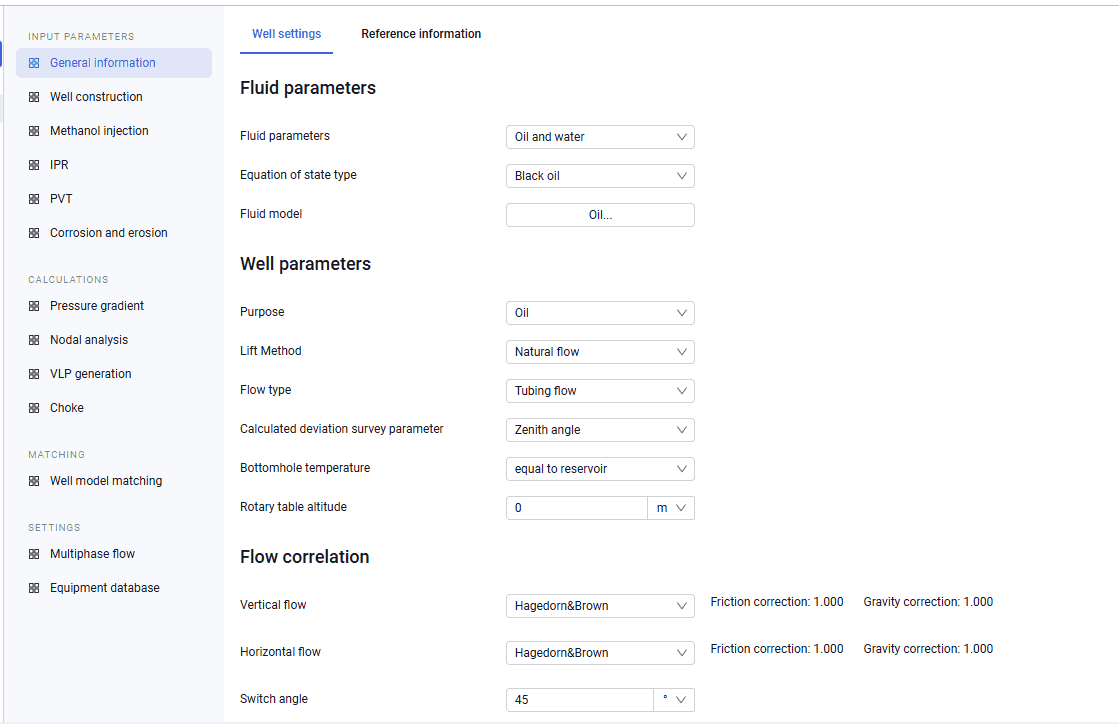Open the IPR section
Viewport: 1119px width, 724px height.
tap(114, 165)
